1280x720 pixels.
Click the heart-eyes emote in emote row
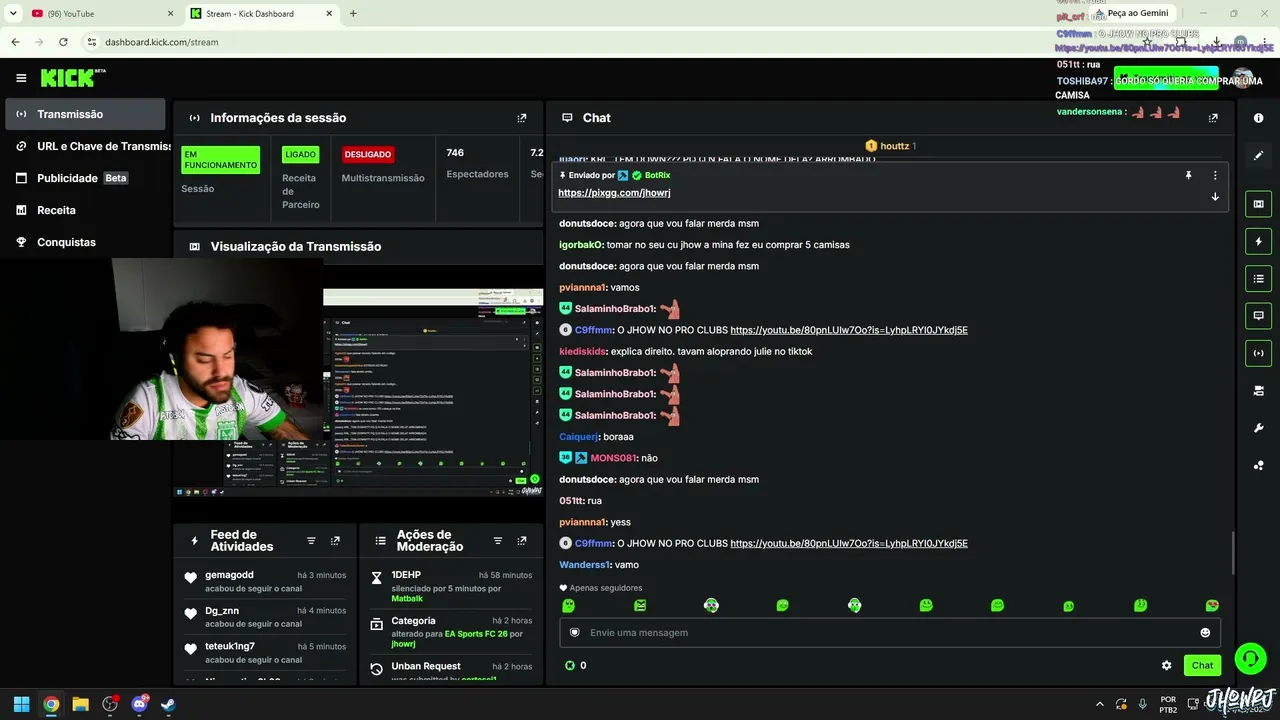(x=1212, y=605)
